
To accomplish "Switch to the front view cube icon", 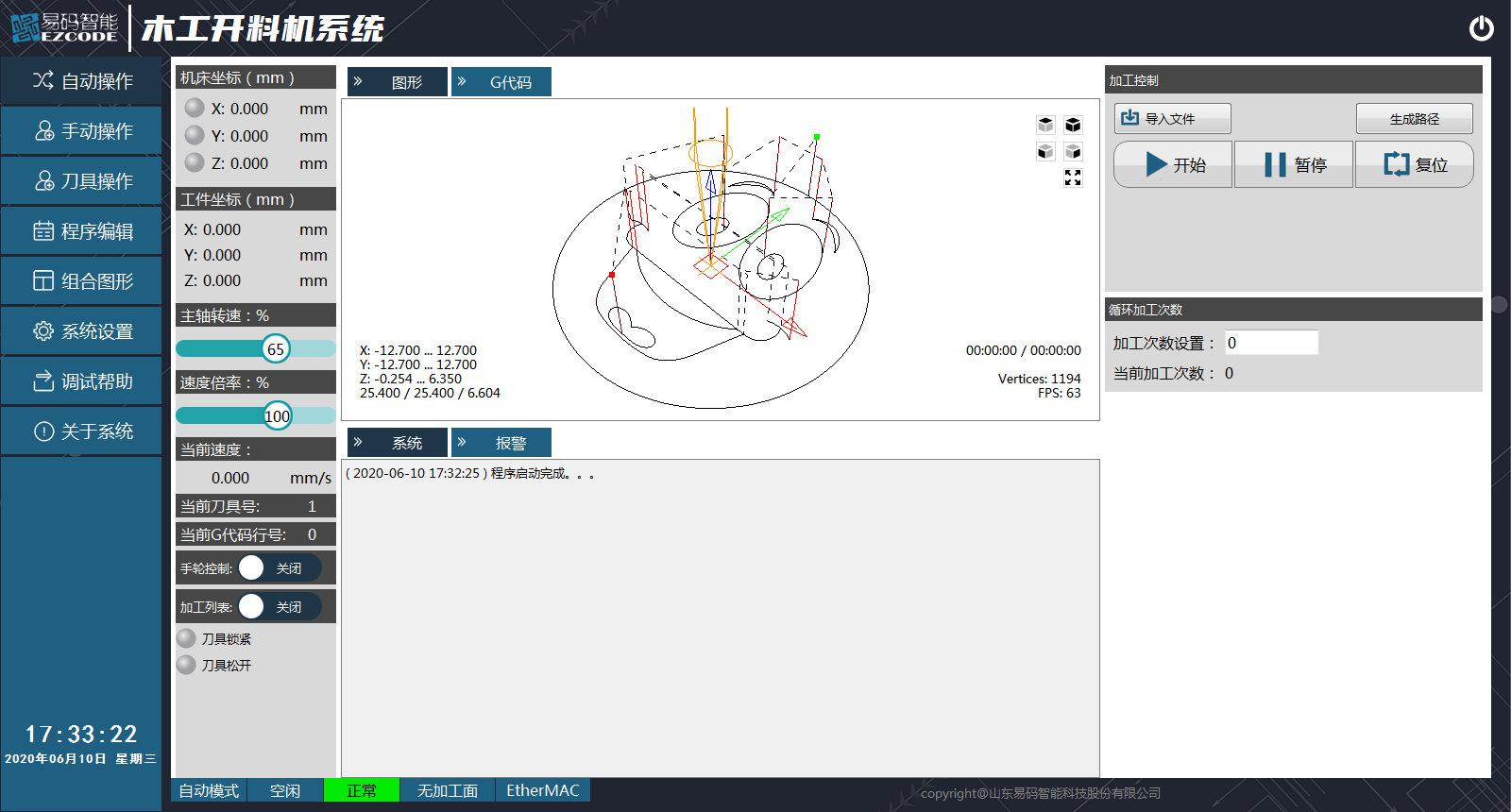I will tap(1045, 152).
